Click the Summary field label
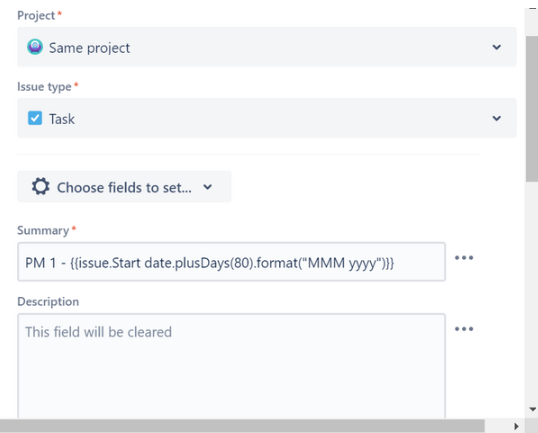 coord(43,231)
